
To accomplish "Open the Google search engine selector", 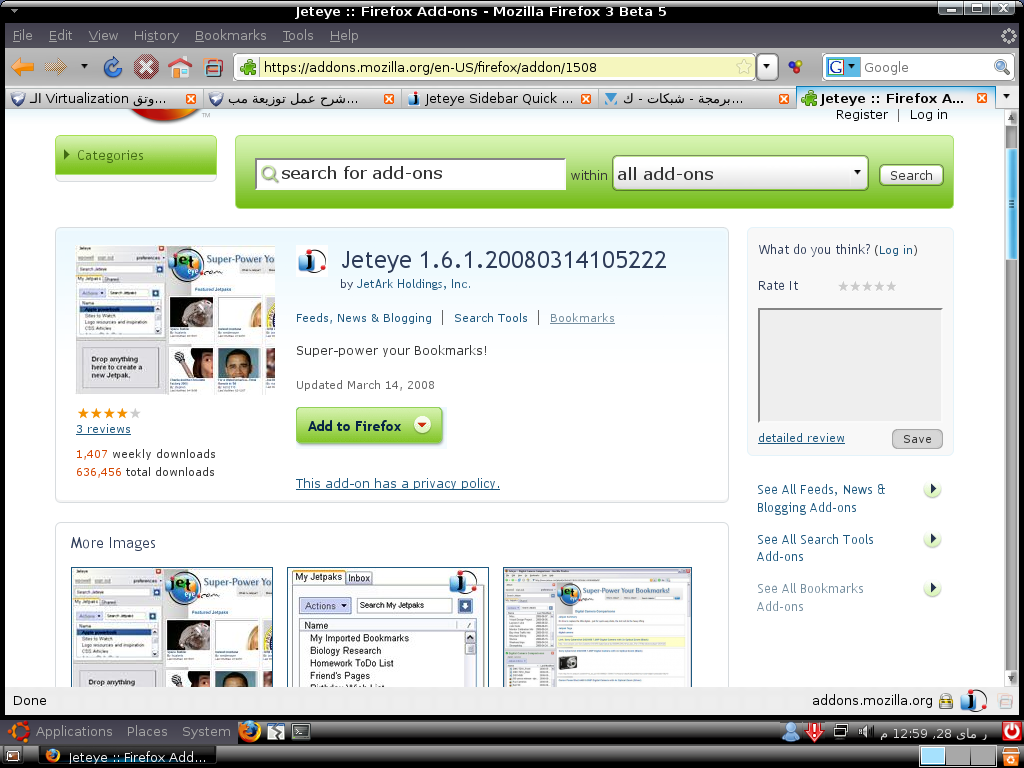I will click(x=843, y=67).
